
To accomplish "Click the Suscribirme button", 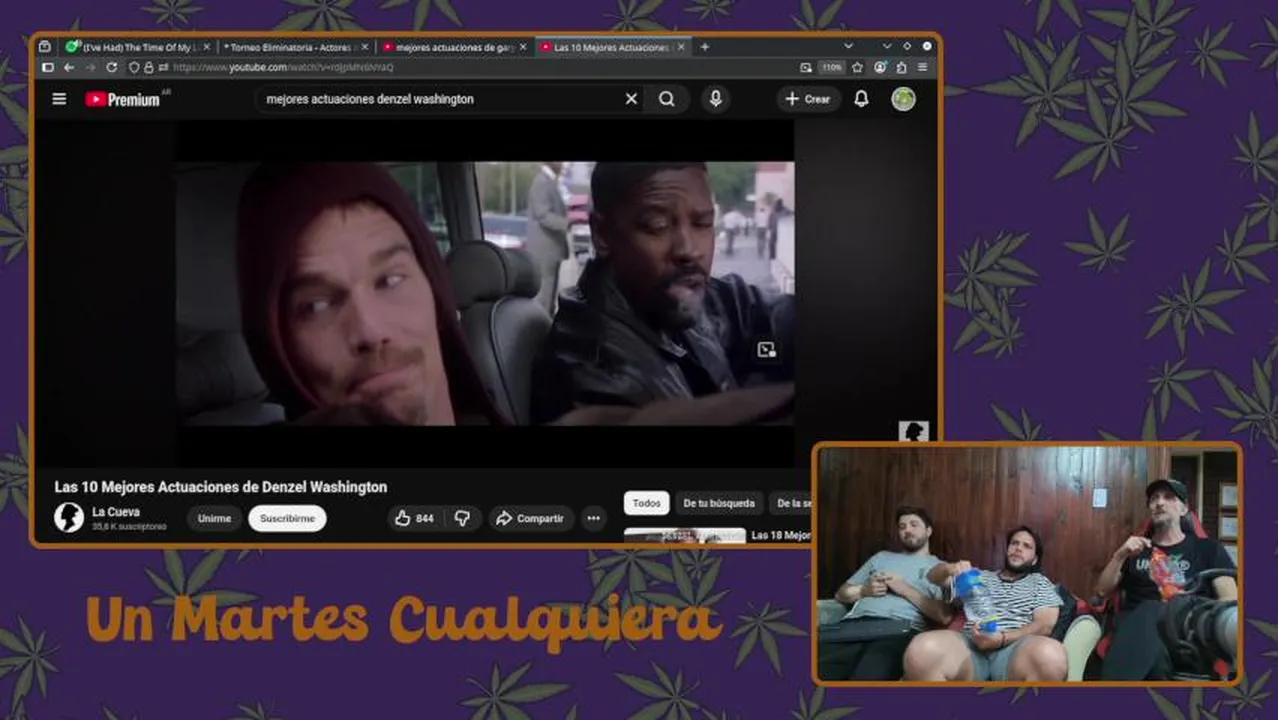I will click(287, 518).
